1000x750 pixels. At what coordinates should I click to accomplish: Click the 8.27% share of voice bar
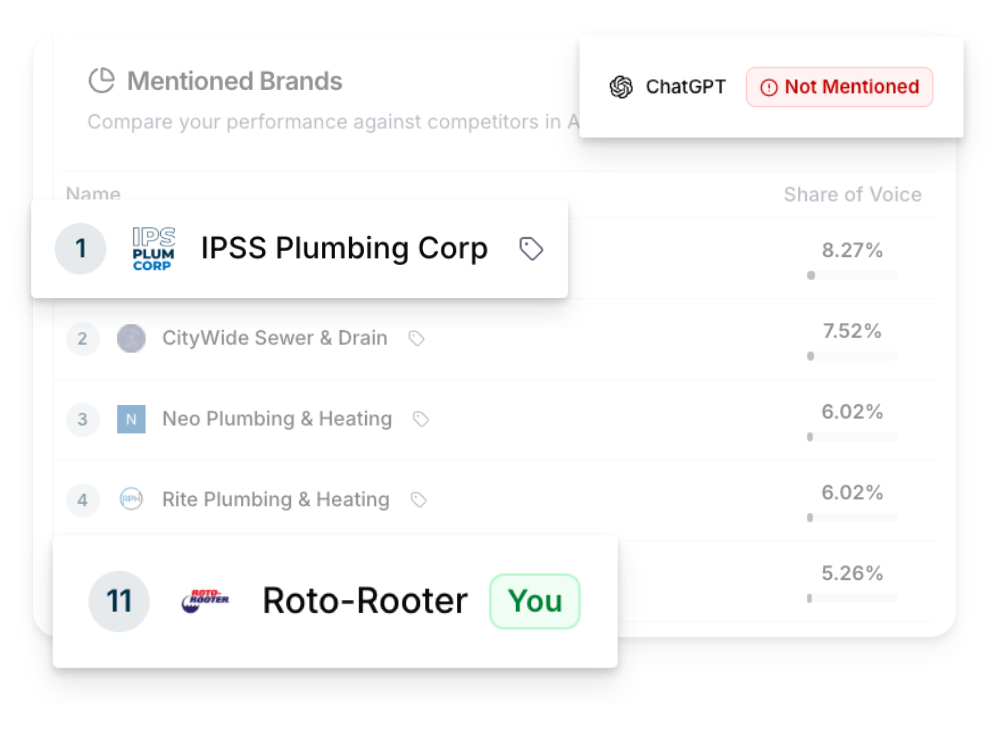pos(852,275)
